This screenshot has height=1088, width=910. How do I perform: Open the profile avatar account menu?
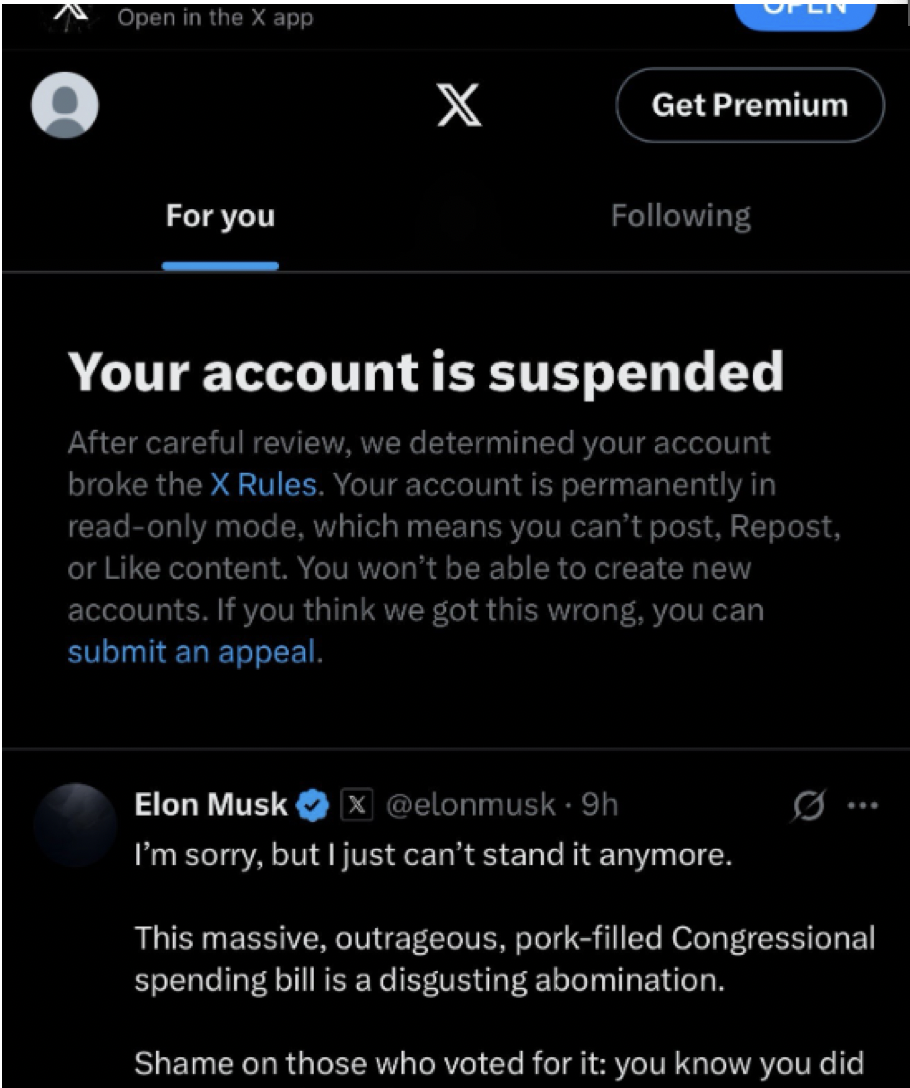coord(65,105)
